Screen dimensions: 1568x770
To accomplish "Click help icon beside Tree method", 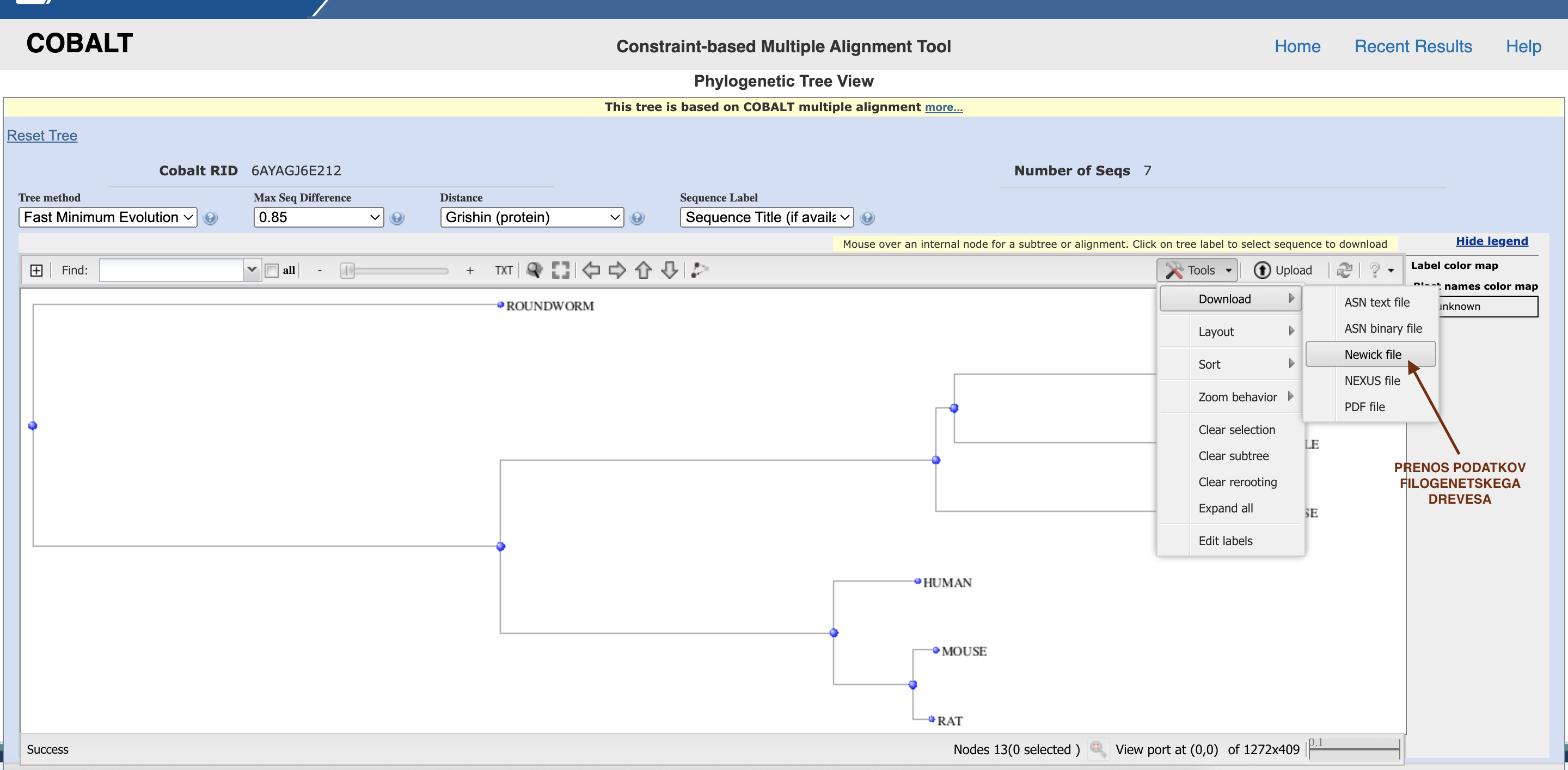I will (x=210, y=217).
